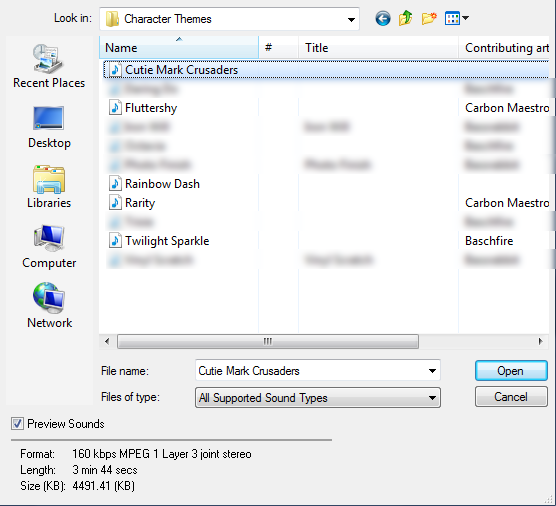This screenshot has width=556, height=506.
Task: Open Network in the sidebar
Action: 49,306
